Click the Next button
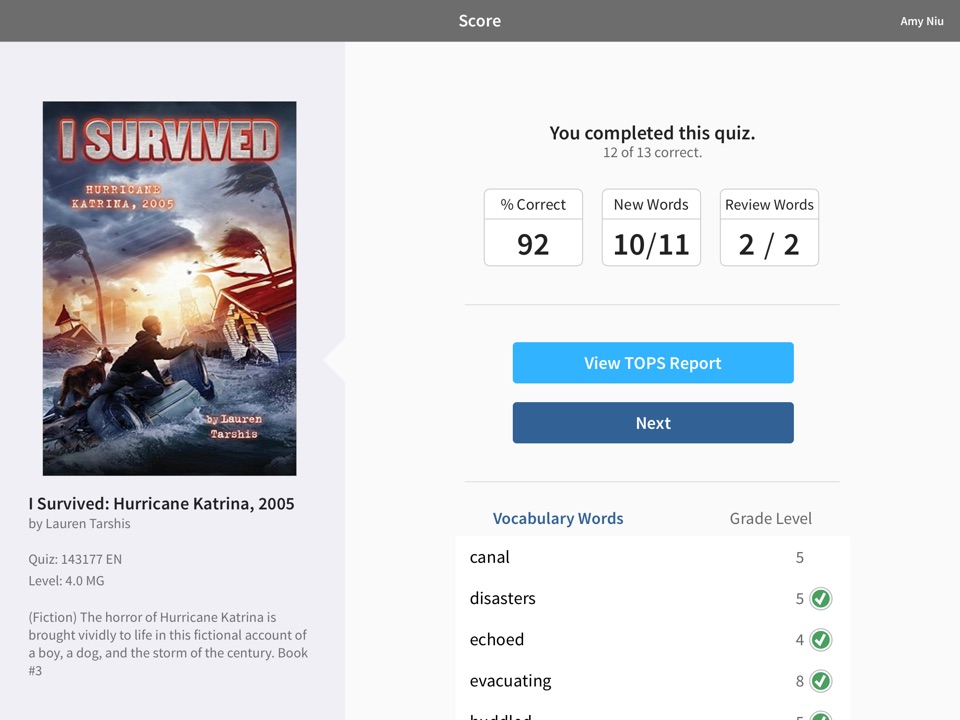This screenshot has width=960, height=720. (x=653, y=422)
